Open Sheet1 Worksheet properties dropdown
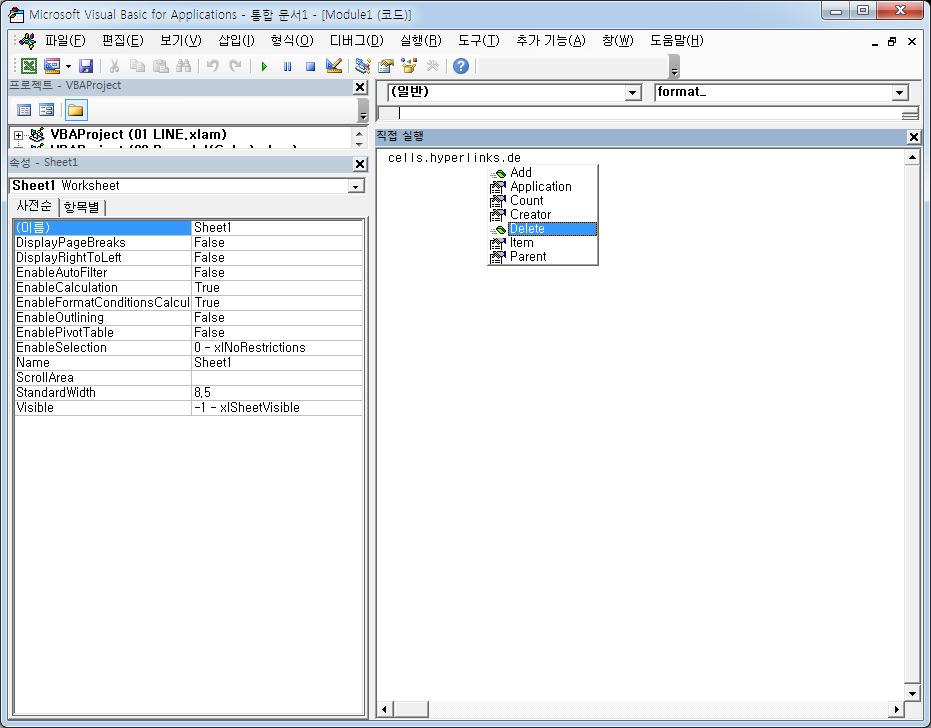The image size is (931, 728). pos(356,186)
